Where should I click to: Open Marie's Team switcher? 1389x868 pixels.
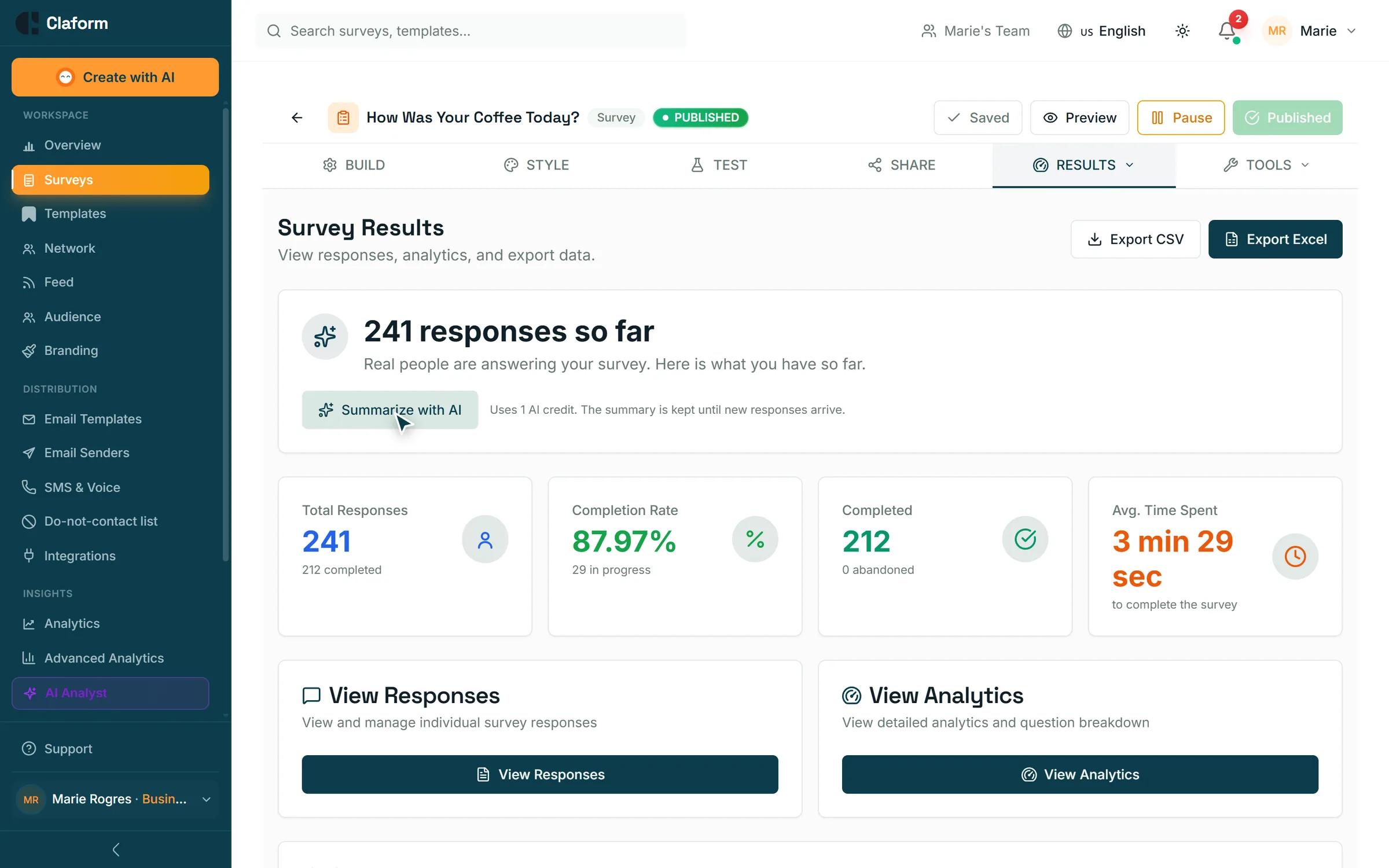[x=975, y=31]
